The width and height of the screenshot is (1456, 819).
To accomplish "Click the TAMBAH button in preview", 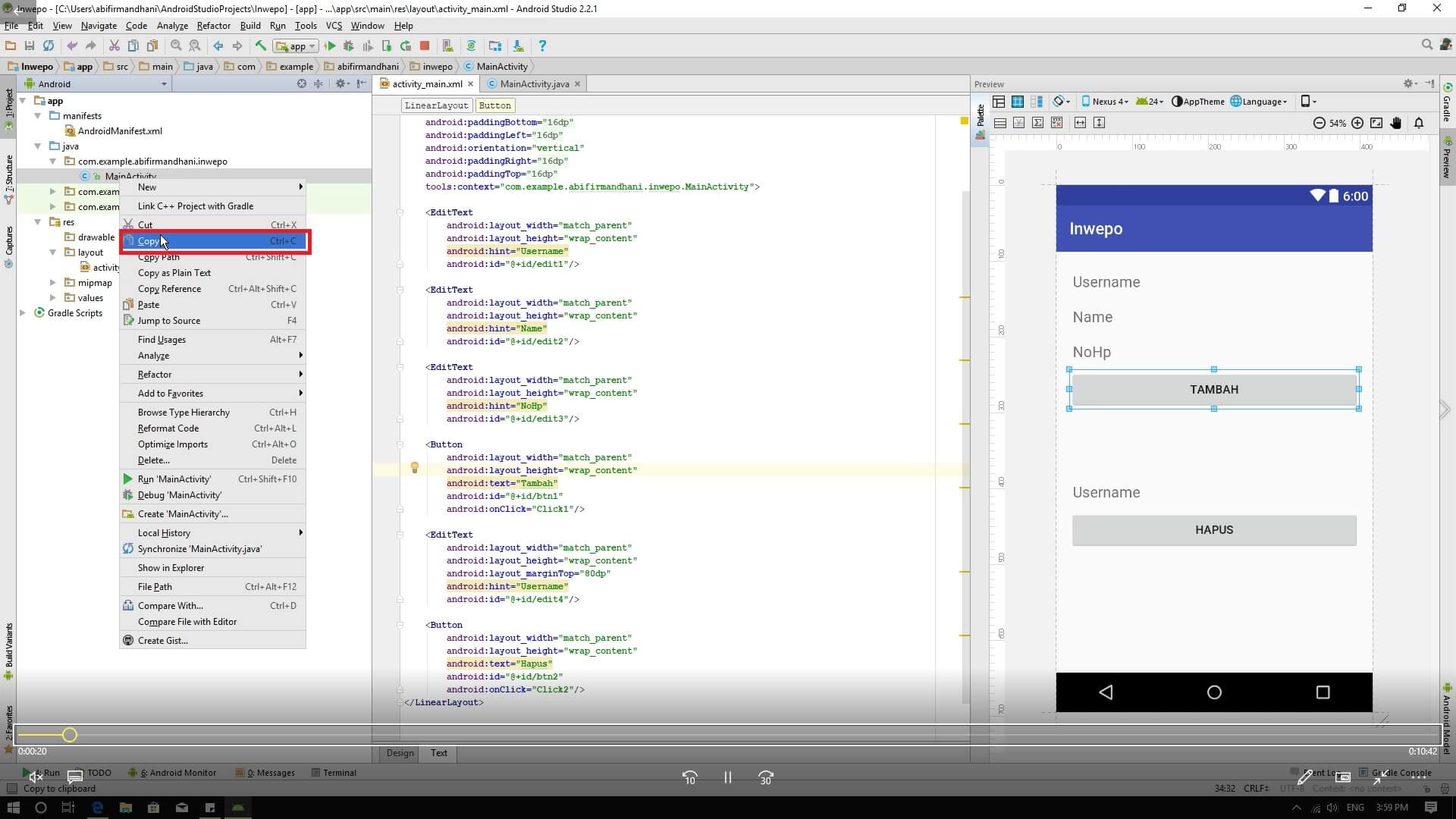I will [1213, 389].
